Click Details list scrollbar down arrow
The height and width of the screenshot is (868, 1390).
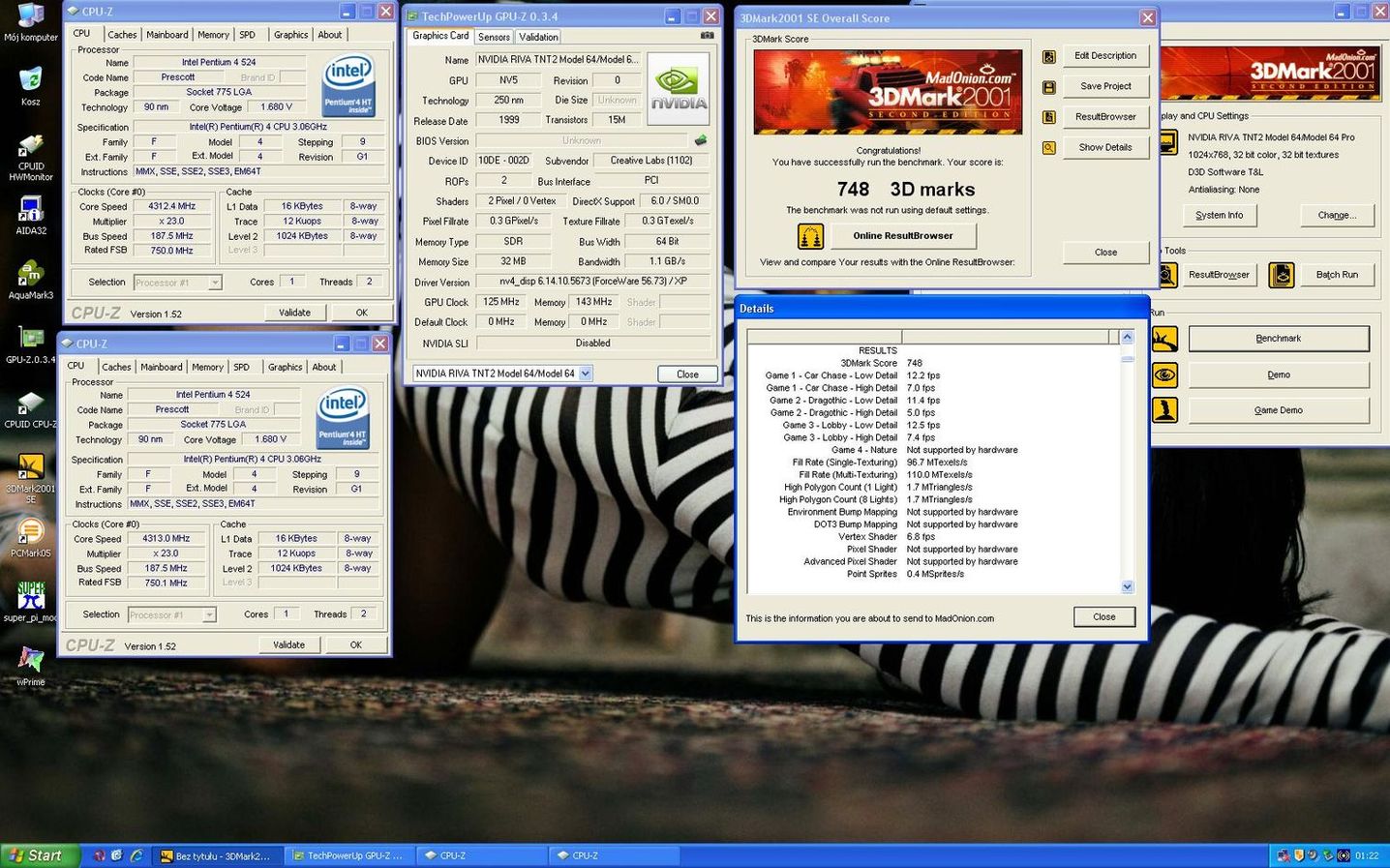click(1127, 586)
